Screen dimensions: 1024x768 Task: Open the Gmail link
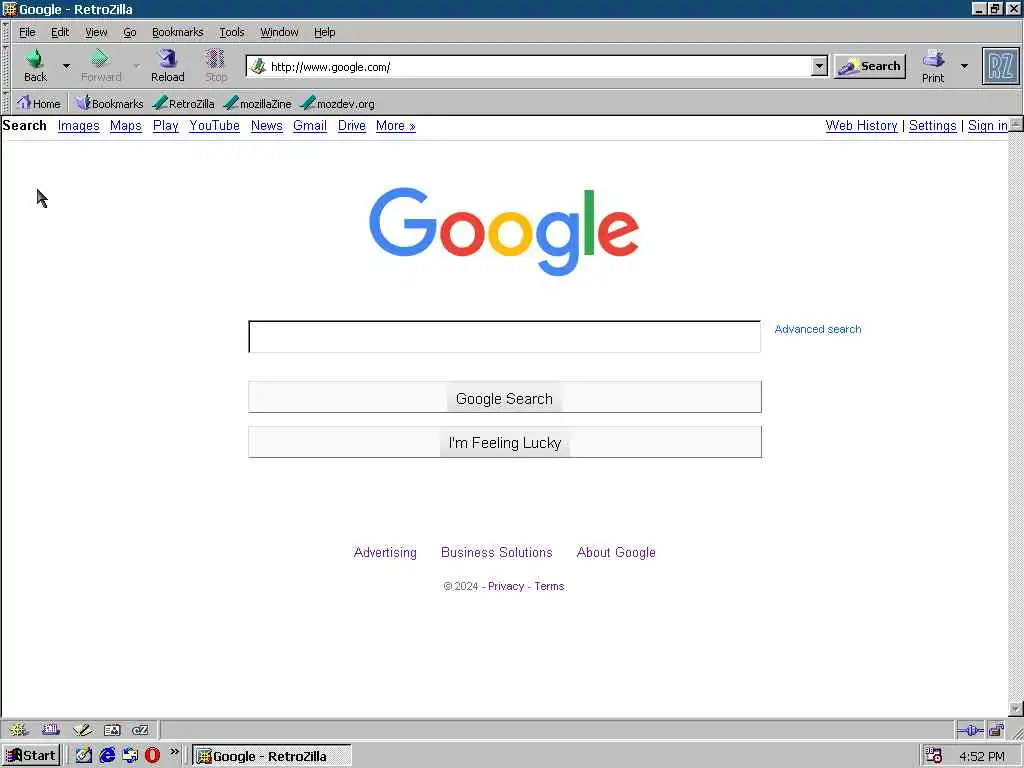tap(310, 125)
